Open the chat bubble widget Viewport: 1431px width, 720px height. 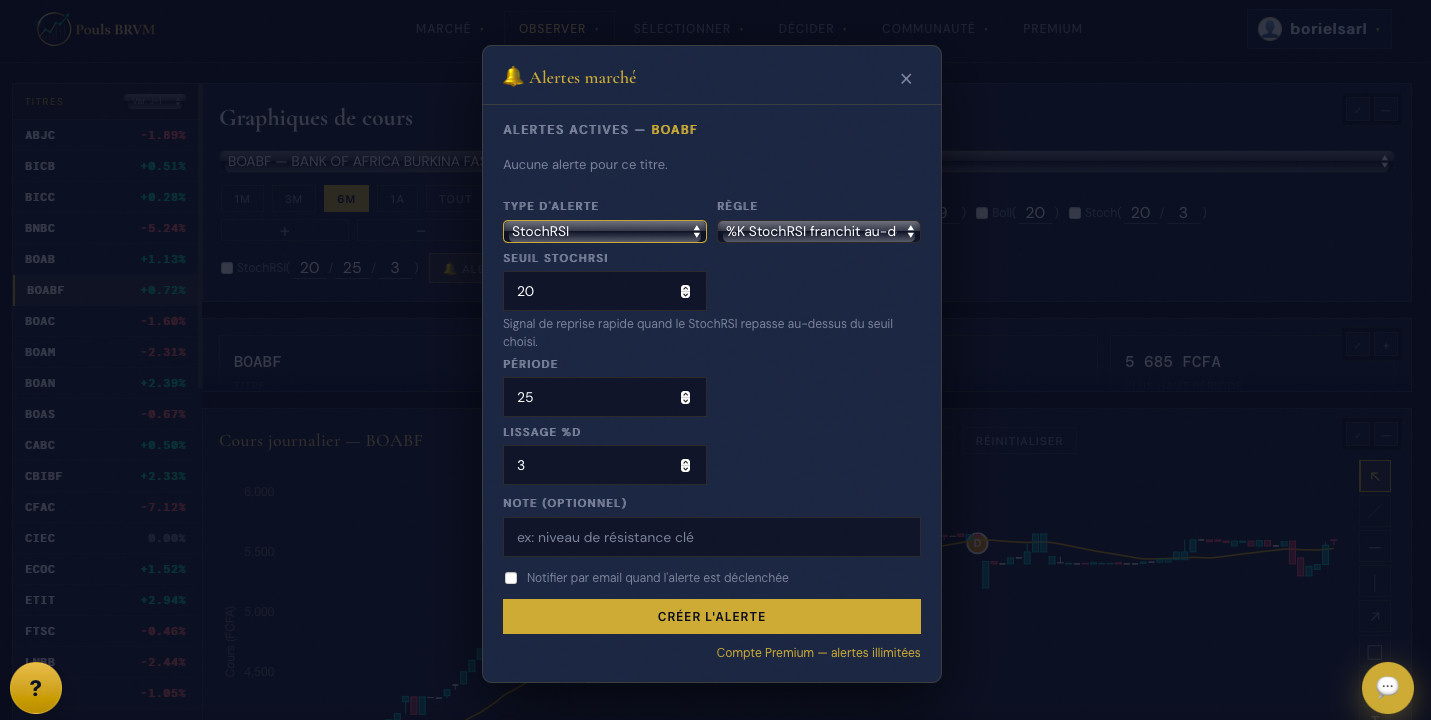click(x=1388, y=688)
